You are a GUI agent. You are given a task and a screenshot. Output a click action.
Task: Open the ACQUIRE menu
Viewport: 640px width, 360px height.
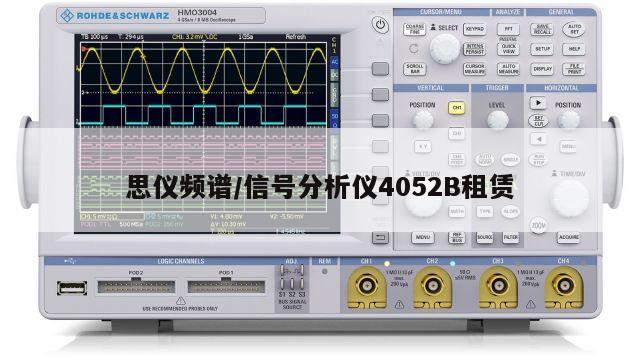click(568, 238)
